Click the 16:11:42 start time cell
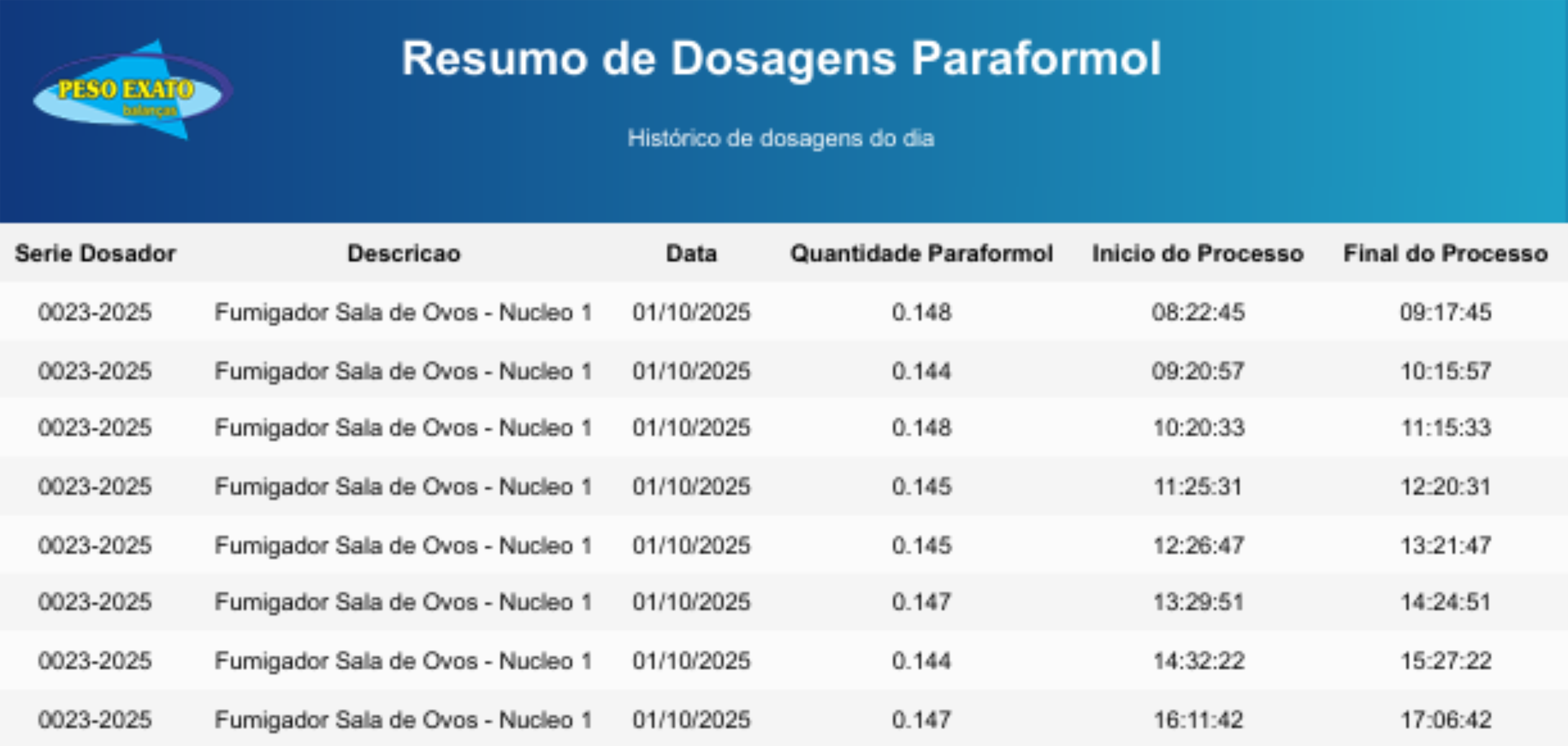1568x746 pixels. (1198, 720)
